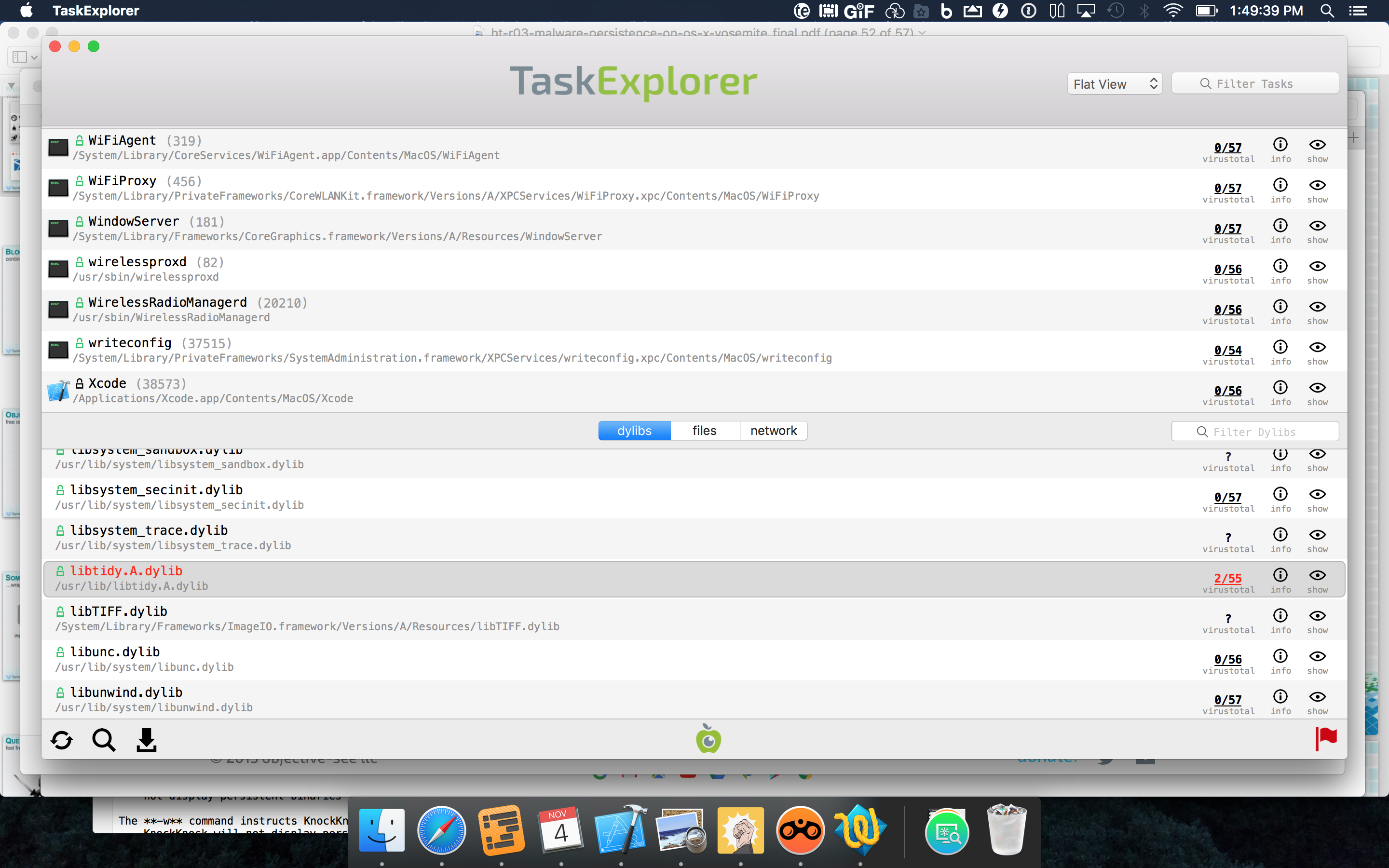This screenshot has width=1389, height=868.
Task: Open info for Xcode process
Action: coord(1280,388)
